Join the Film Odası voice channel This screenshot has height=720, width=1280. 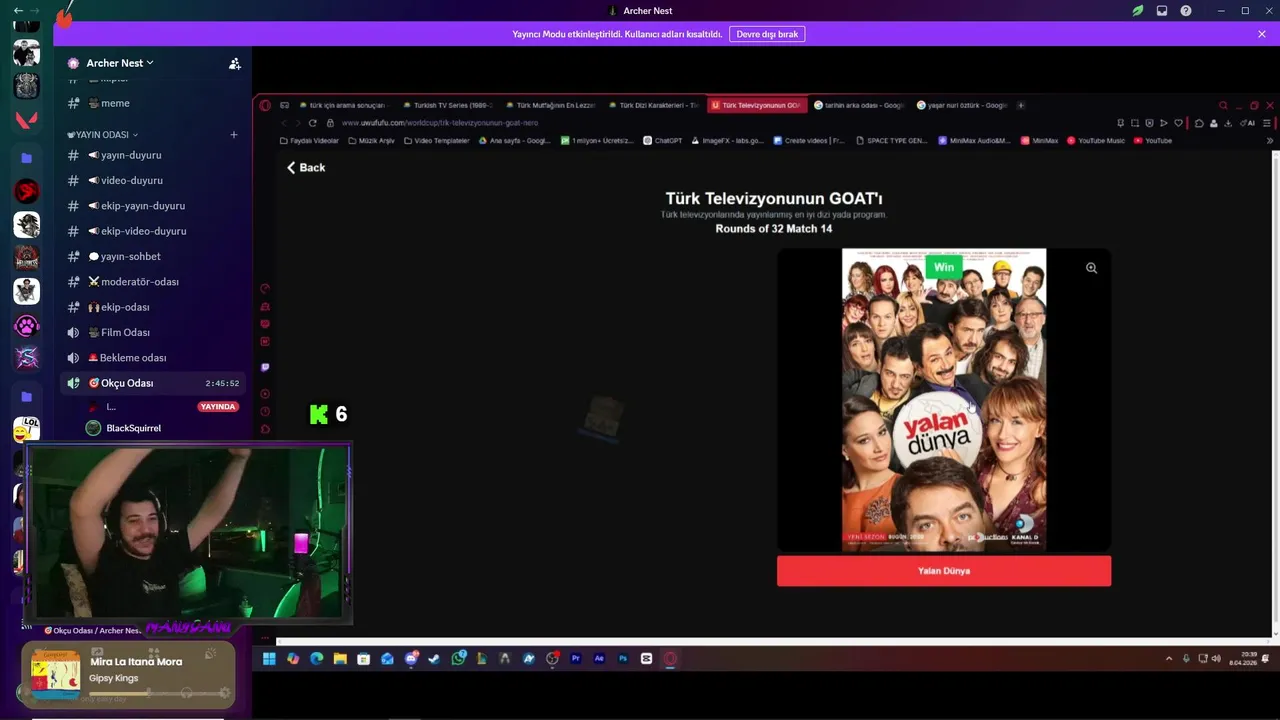click(x=153, y=332)
